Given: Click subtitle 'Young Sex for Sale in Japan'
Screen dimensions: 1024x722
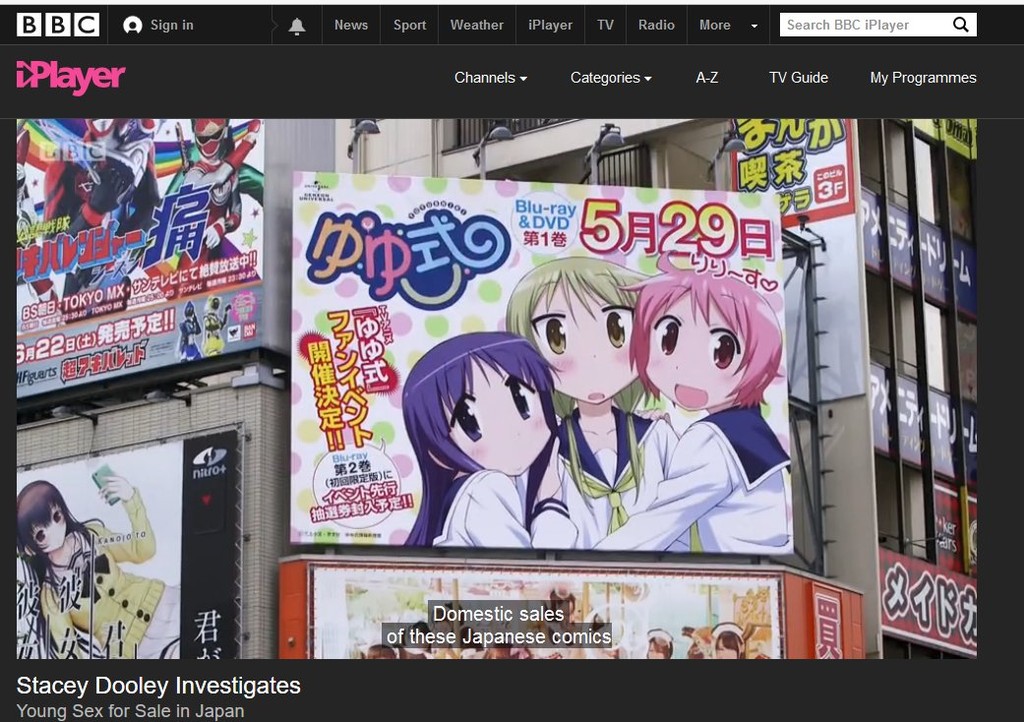Looking at the screenshot, I should pyautogui.click(x=131, y=711).
